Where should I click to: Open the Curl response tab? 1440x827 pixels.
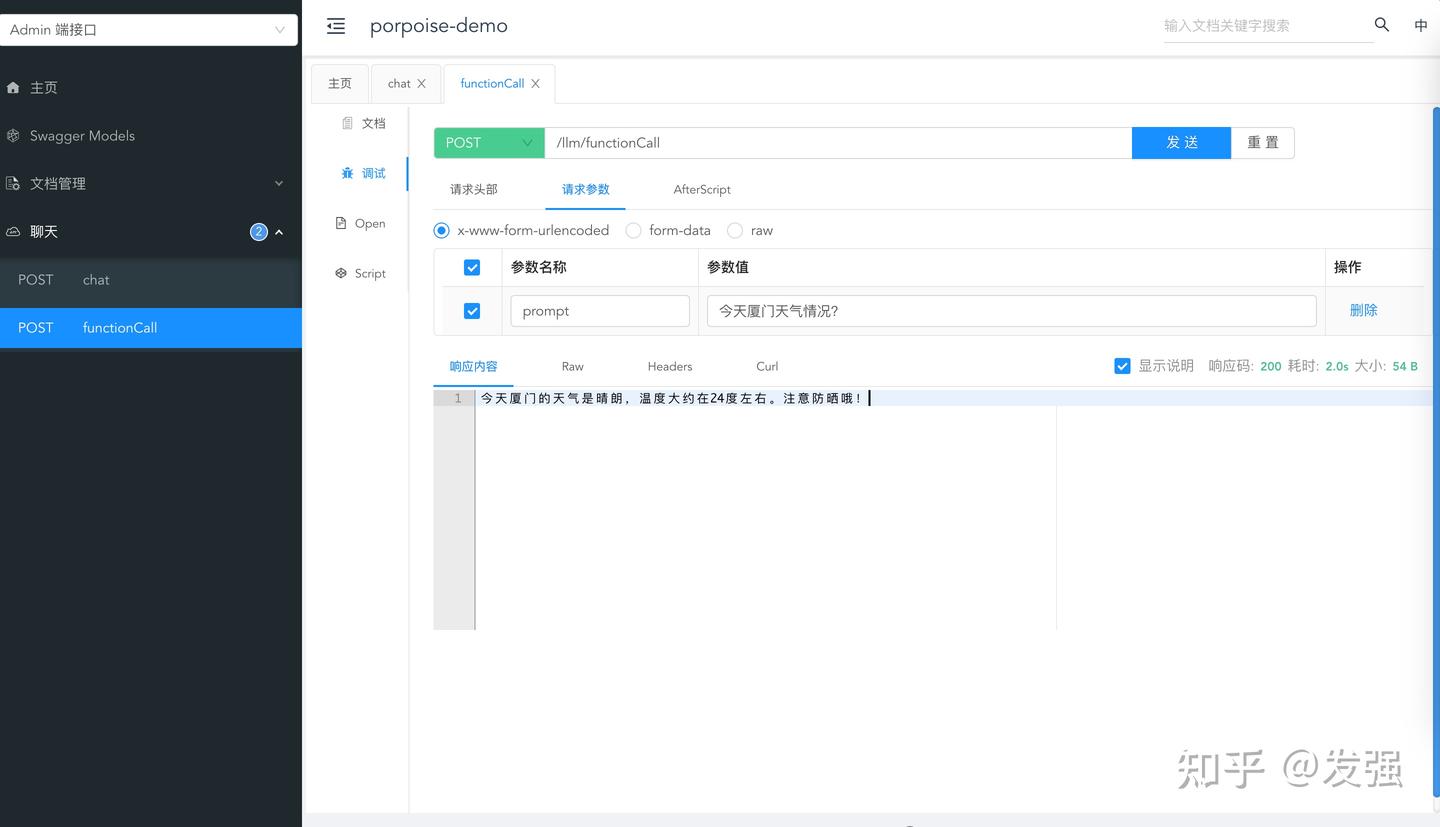tap(767, 366)
